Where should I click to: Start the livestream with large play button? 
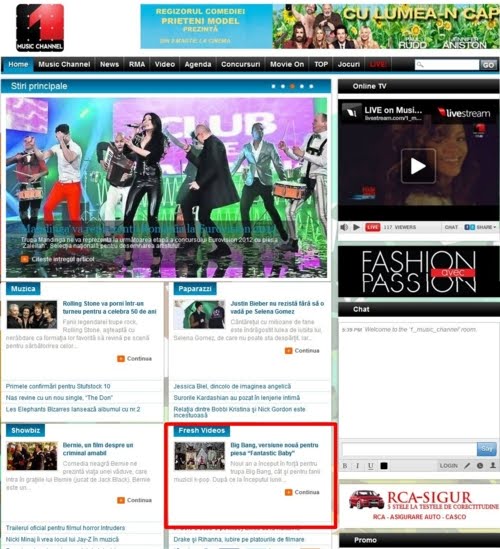(x=418, y=166)
